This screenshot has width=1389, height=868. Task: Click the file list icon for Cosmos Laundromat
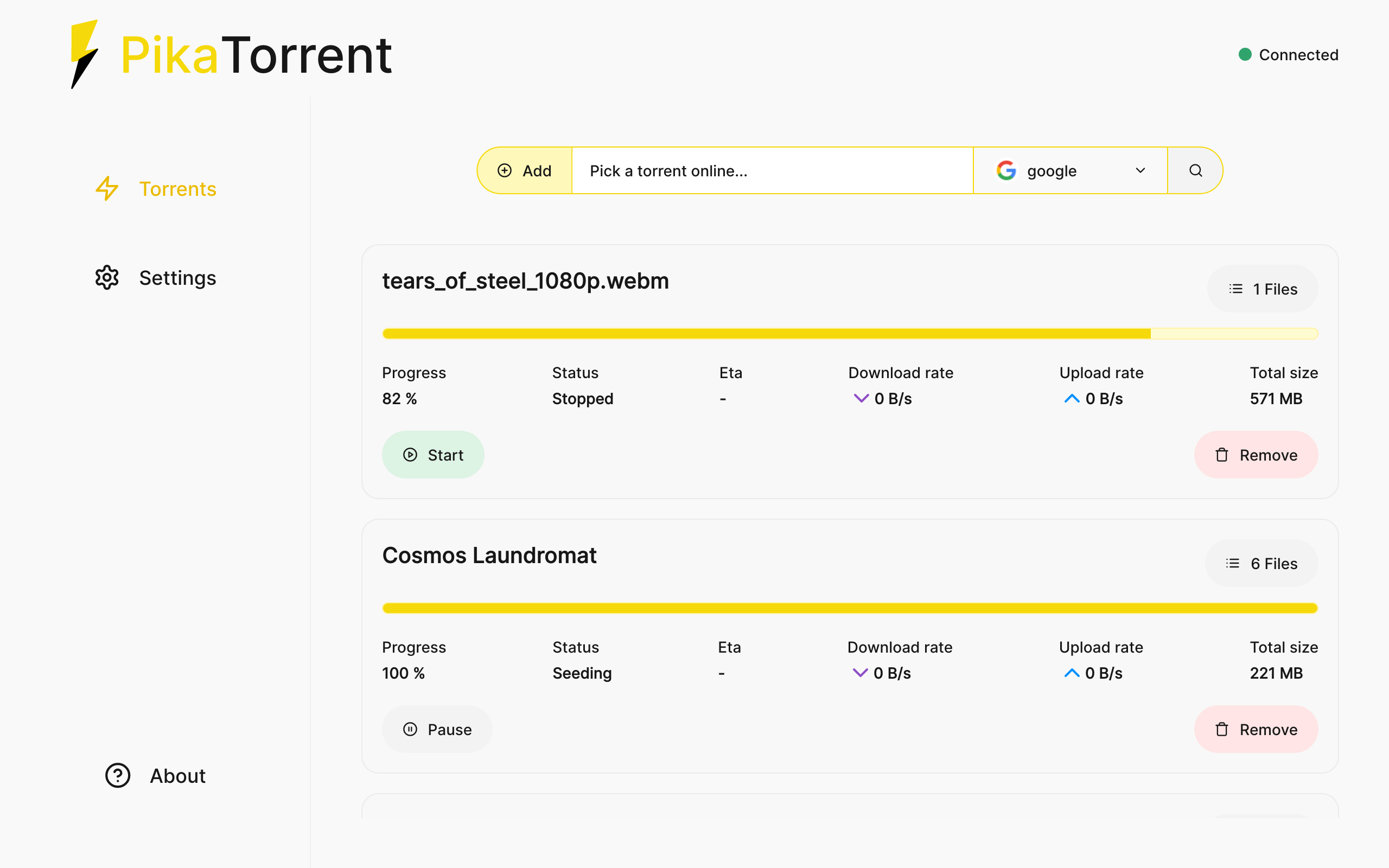[1231, 564]
